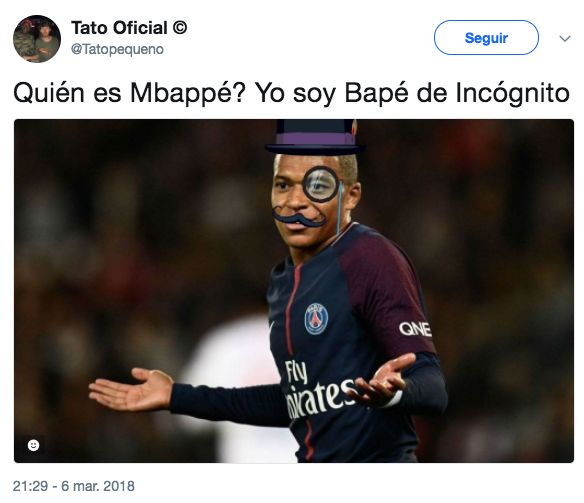Click the smiley face icon on the photo
584x503 pixels.
pos(34,445)
